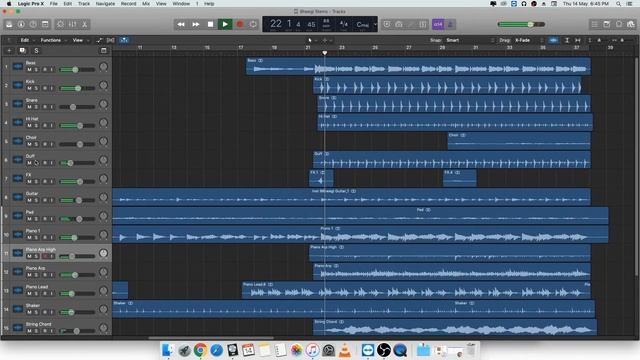The width and height of the screenshot is (640, 360).
Task: Toggle the blue Catch playhead button
Action: point(124,40)
